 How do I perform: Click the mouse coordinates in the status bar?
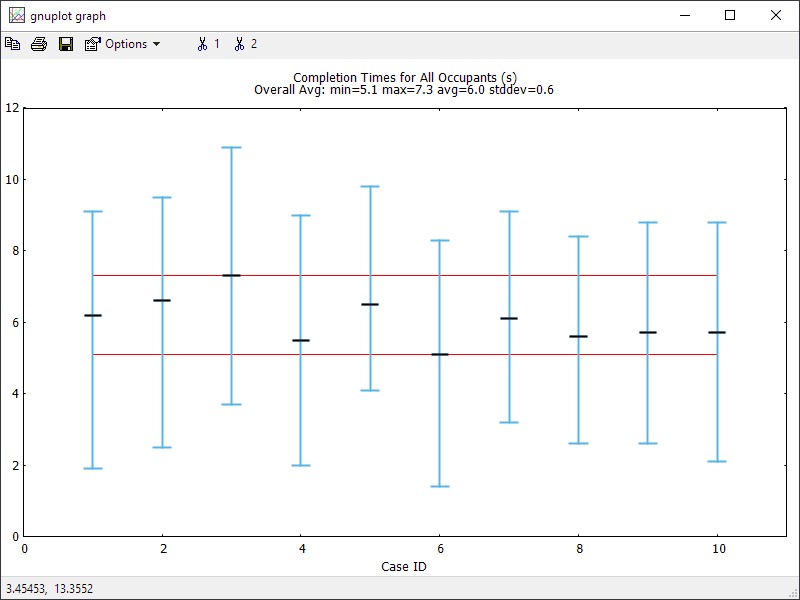(x=50, y=589)
